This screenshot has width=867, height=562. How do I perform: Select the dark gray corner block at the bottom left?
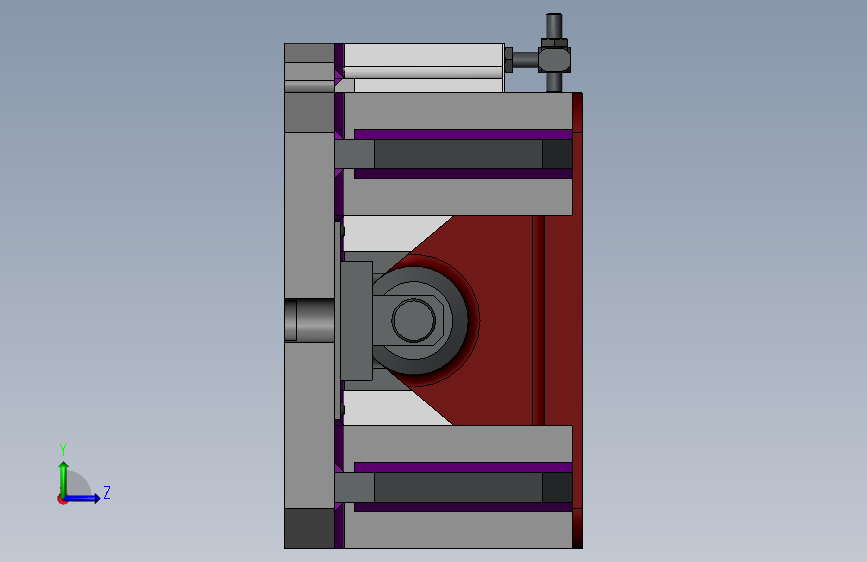coord(309,528)
